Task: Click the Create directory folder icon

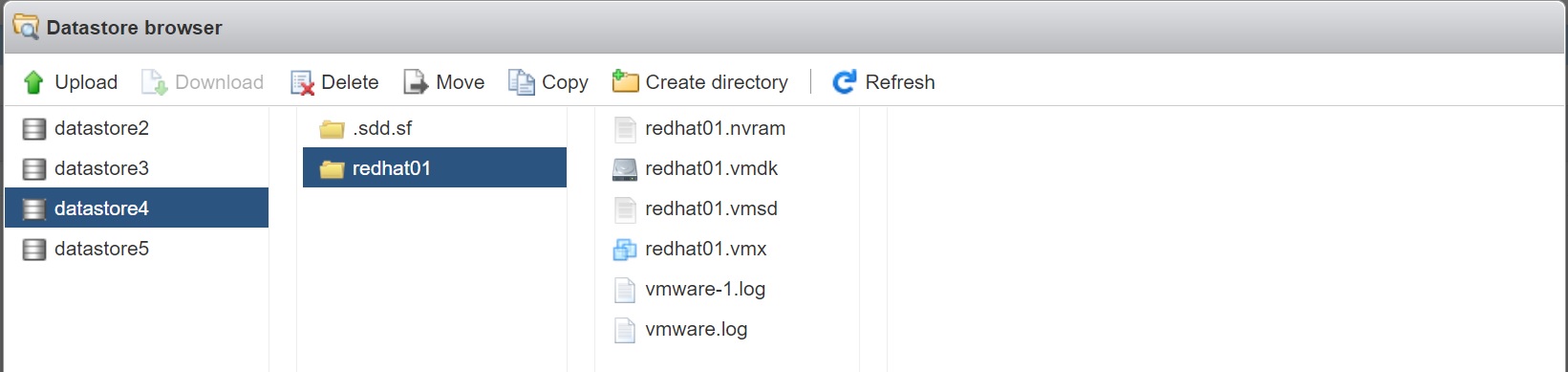Action: 625,81
